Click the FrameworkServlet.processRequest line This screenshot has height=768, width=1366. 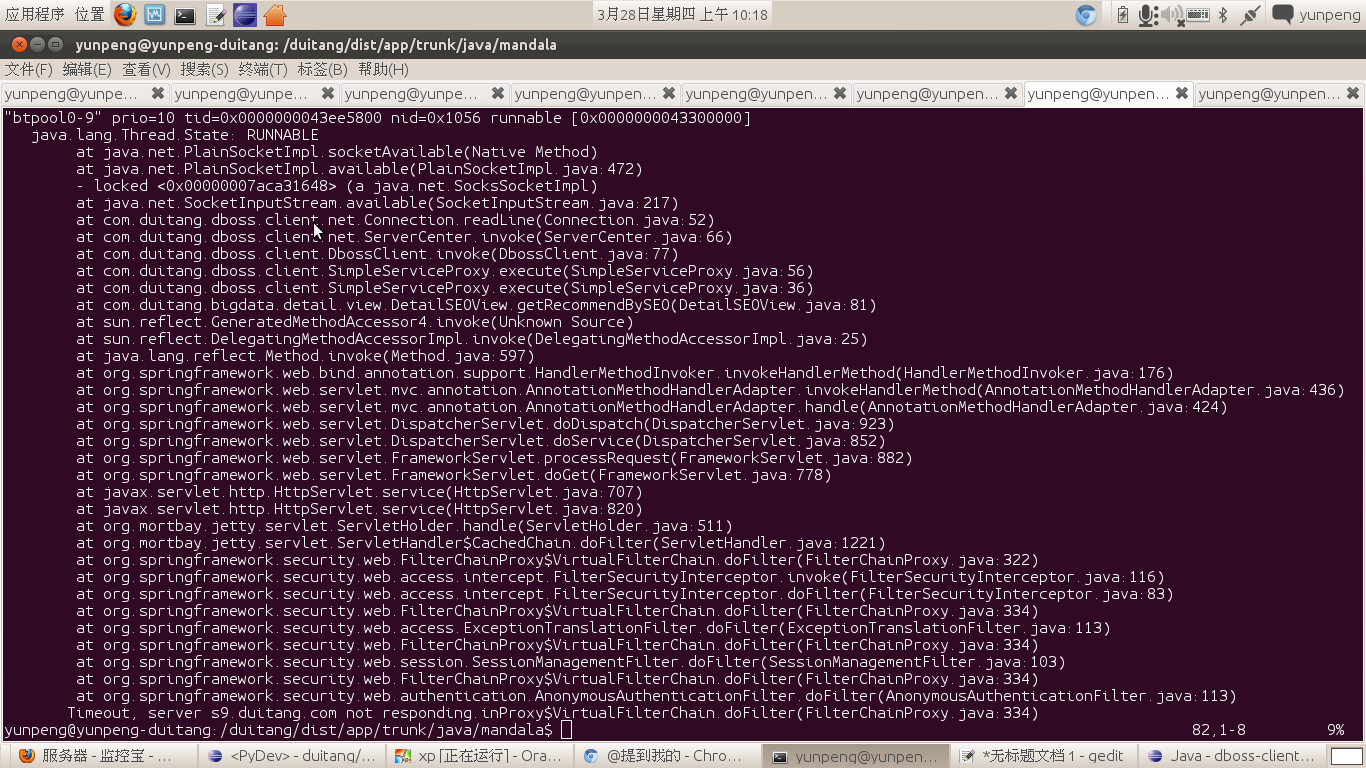(494, 458)
